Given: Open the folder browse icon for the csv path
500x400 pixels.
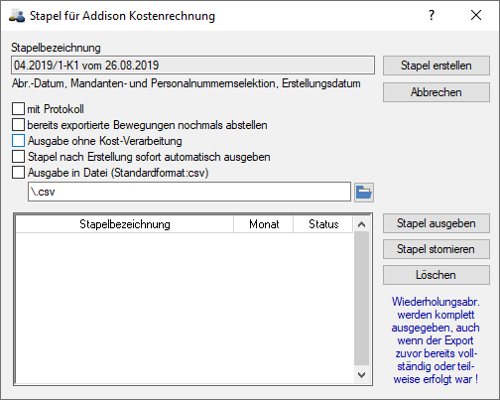Looking at the screenshot, I should pyautogui.click(x=364, y=192).
